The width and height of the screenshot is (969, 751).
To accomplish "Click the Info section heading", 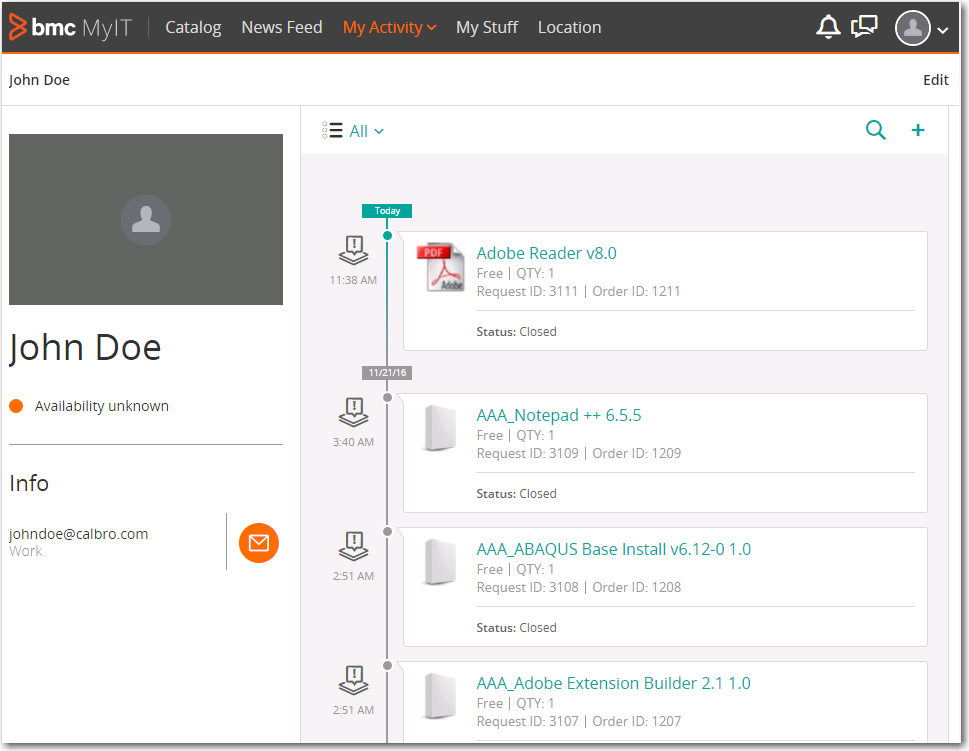I will tap(29, 483).
